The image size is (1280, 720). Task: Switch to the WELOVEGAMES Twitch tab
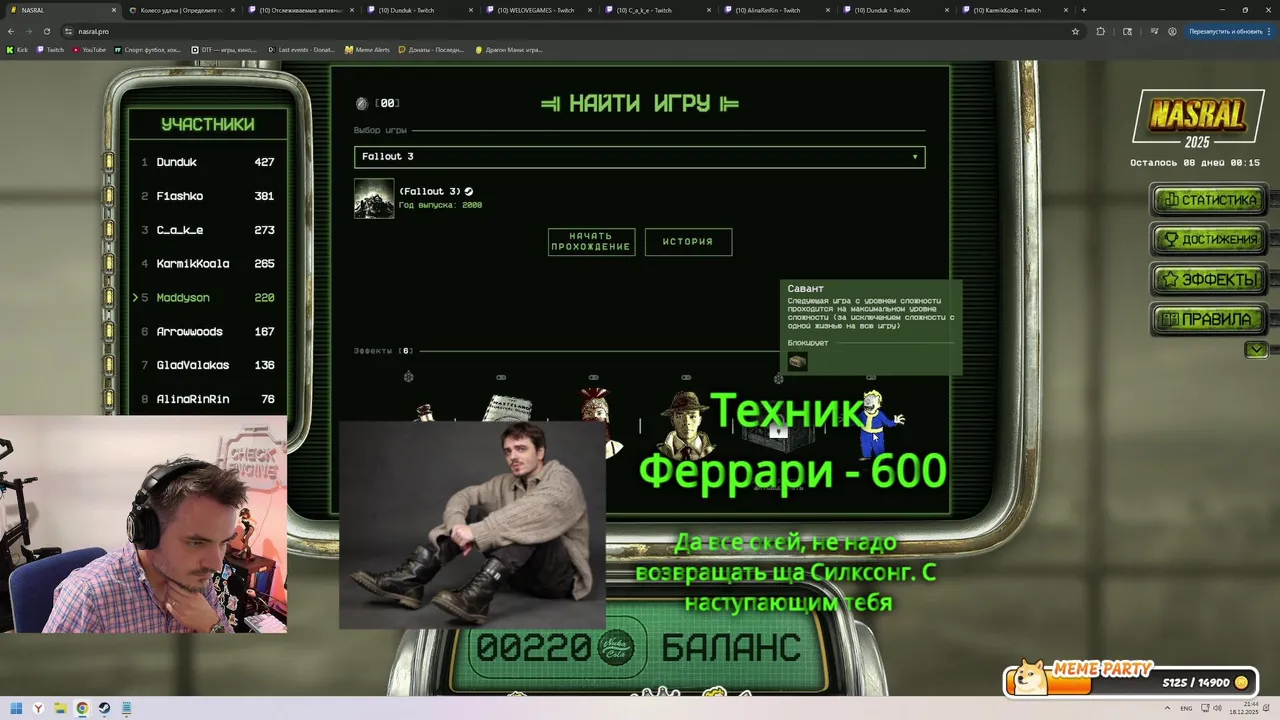pos(538,10)
